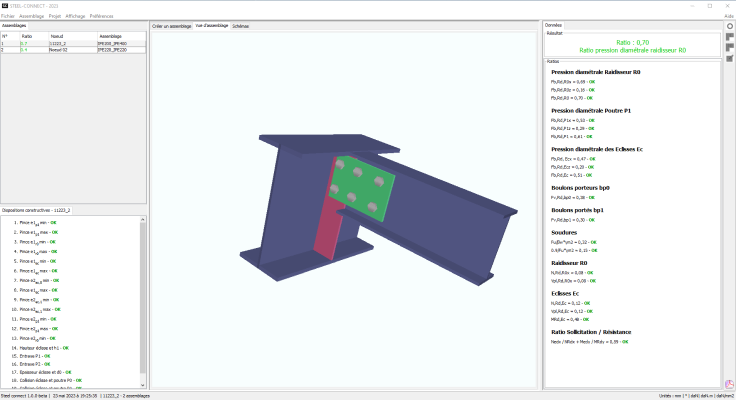The image size is (736, 400).
Task: Click the Steel-Connect logo in the title bar
Action: (5, 5)
